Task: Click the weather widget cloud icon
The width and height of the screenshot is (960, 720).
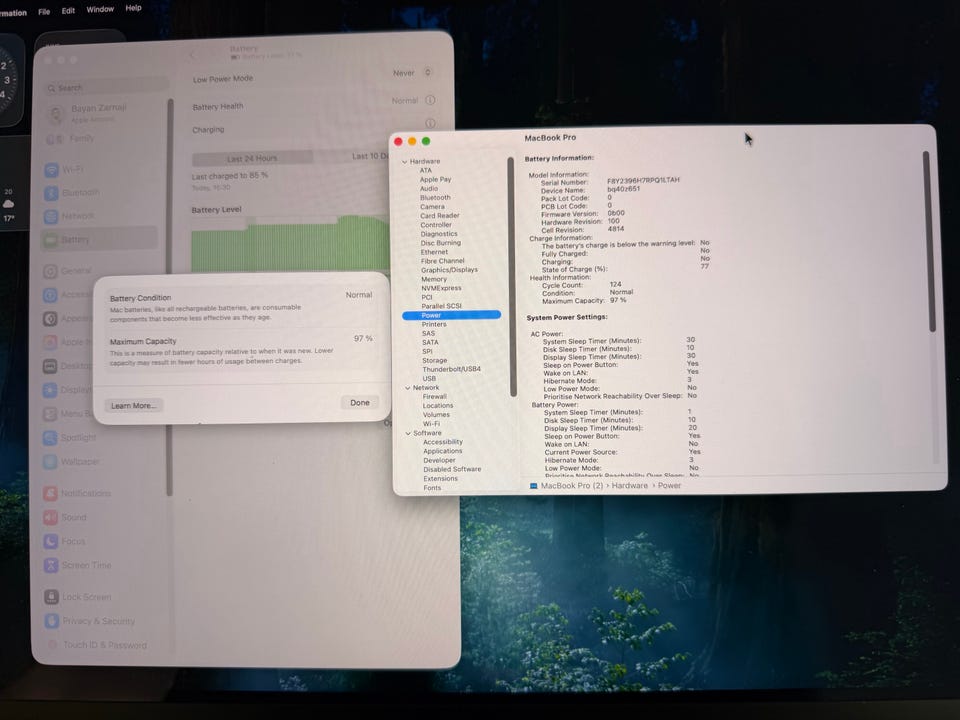Action: 9,204
